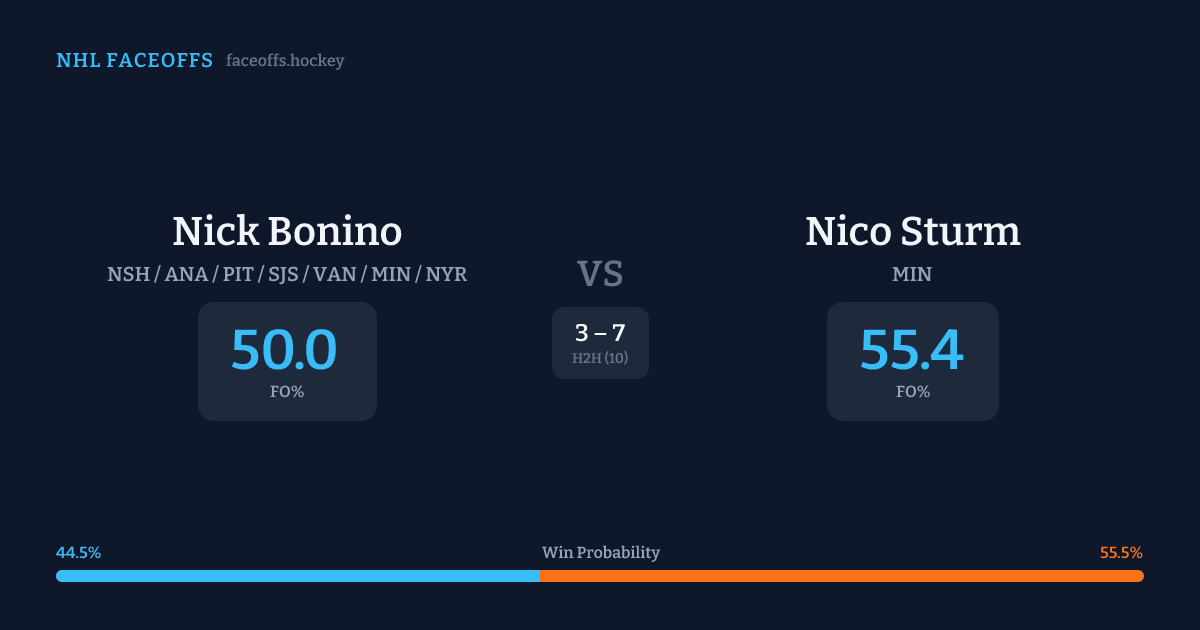Click NYR in Bonino's team list
Screen dimensions: 1200x630
pyautogui.click(x=446, y=274)
